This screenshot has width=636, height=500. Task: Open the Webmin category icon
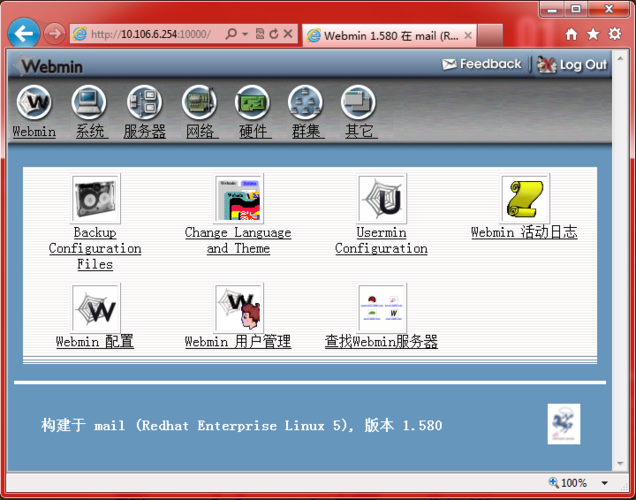(34, 102)
